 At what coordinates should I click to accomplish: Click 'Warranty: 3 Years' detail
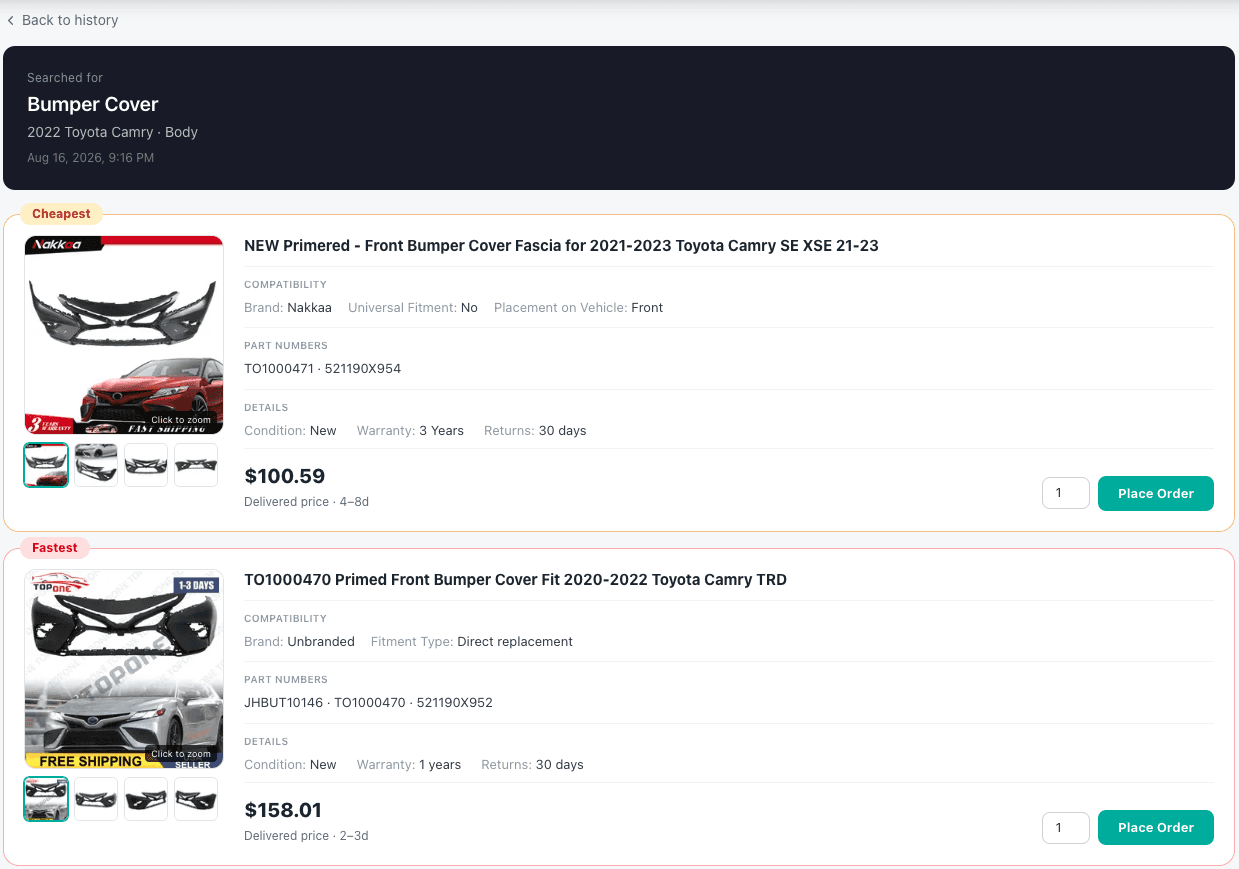(x=408, y=431)
